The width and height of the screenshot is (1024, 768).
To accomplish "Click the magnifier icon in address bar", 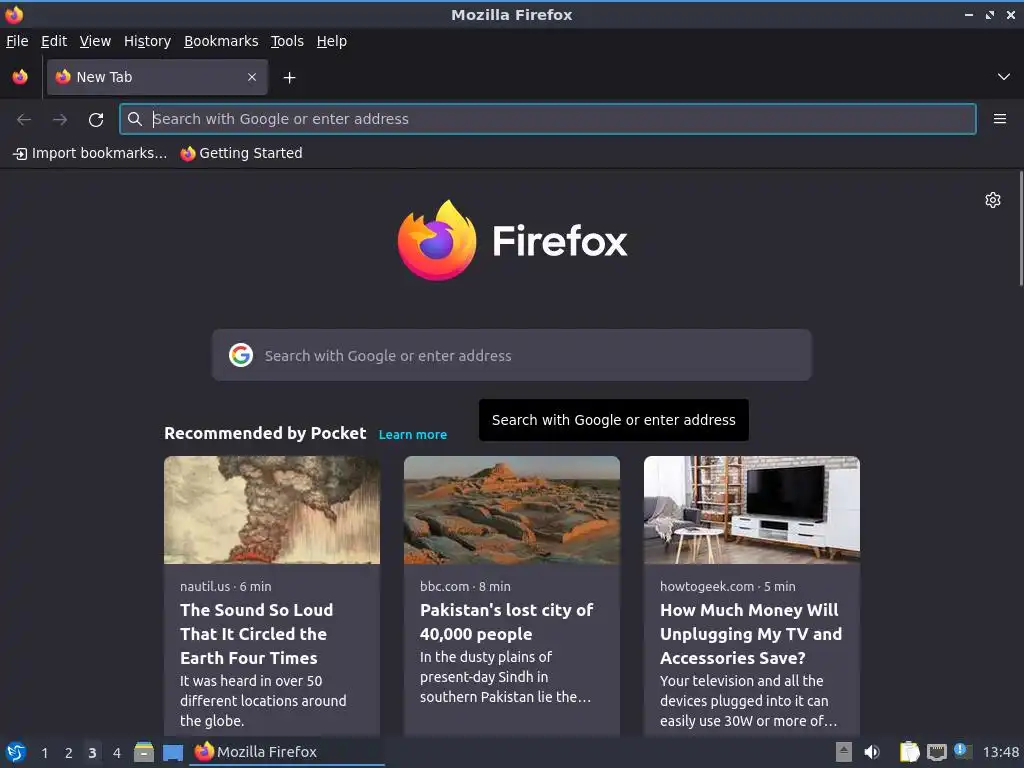I will tap(135, 119).
